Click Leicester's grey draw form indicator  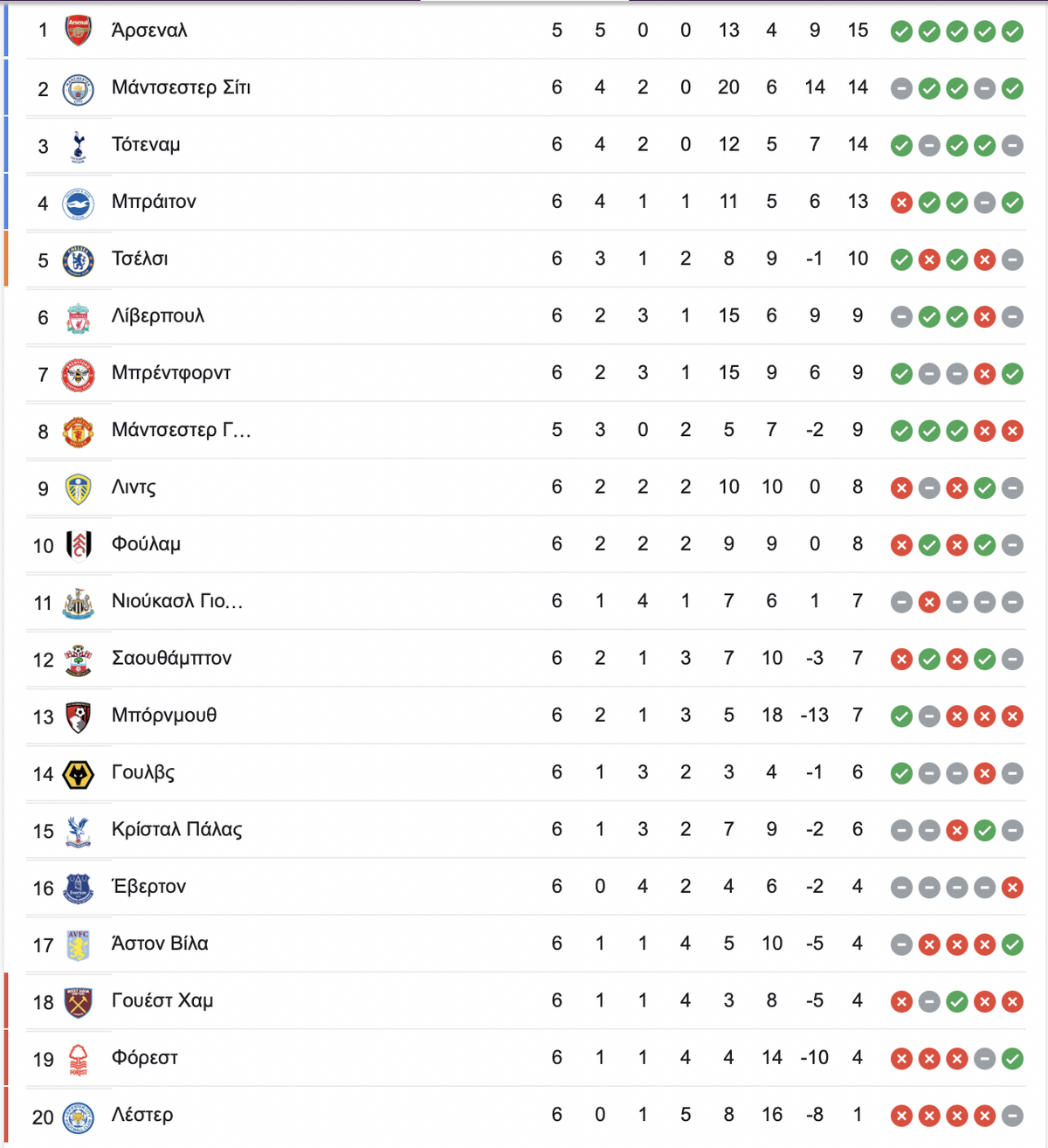point(1012,1116)
